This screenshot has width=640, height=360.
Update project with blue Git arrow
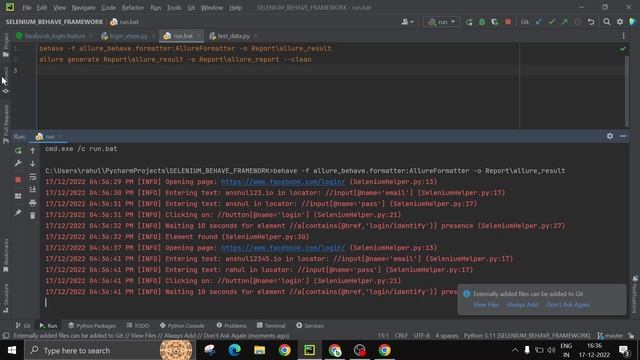pos(539,22)
